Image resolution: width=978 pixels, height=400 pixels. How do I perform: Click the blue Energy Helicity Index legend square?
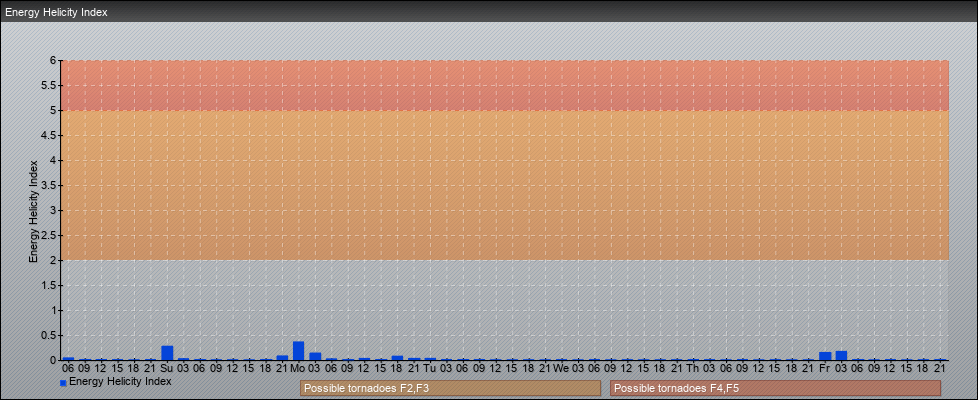tap(63, 383)
